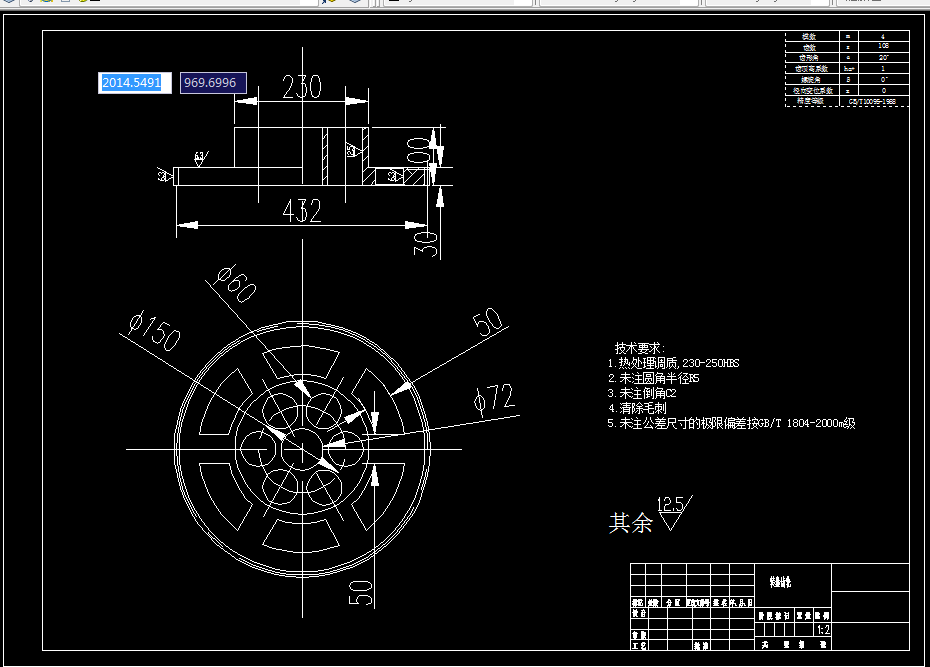
Task: Select the 230 width dimension text
Action: point(301,87)
